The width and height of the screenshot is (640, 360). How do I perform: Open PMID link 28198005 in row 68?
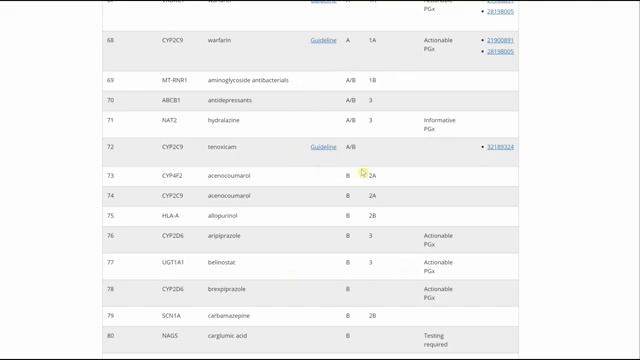pyautogui.click(x=500, y=52)
